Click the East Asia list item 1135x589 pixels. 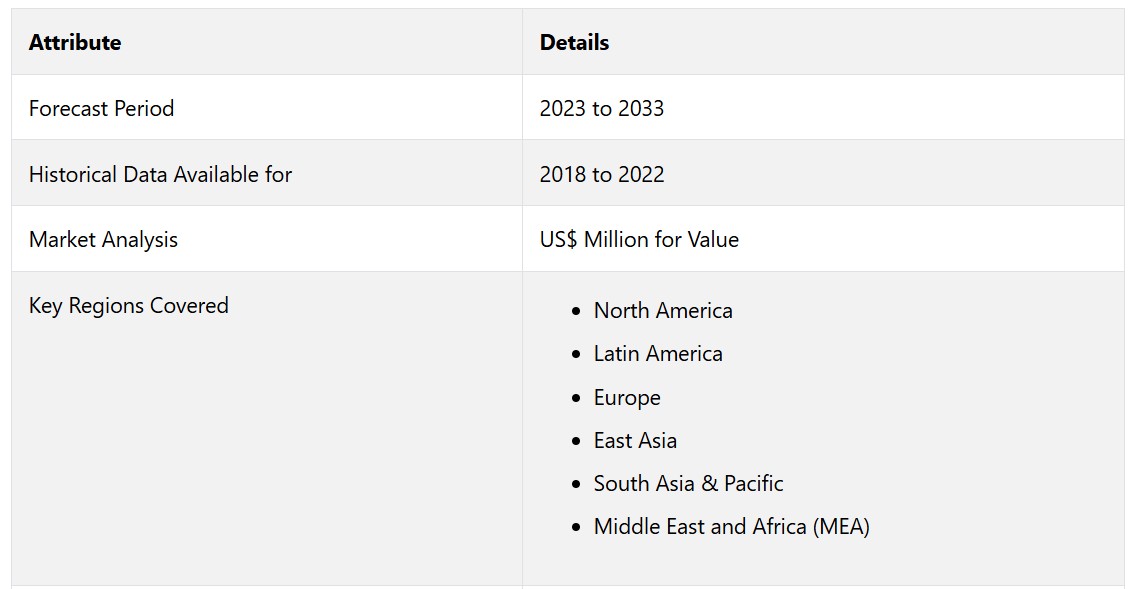point(635,440)
